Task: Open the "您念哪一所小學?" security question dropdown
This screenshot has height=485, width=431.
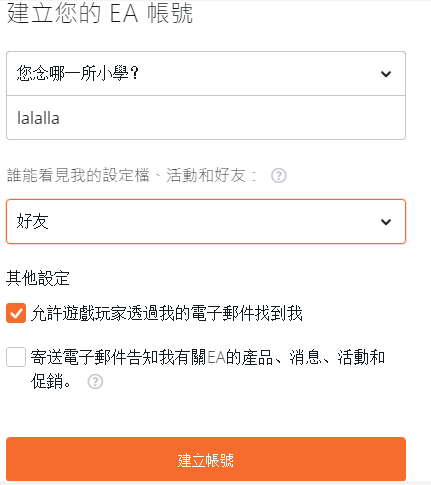Action: 206,73
